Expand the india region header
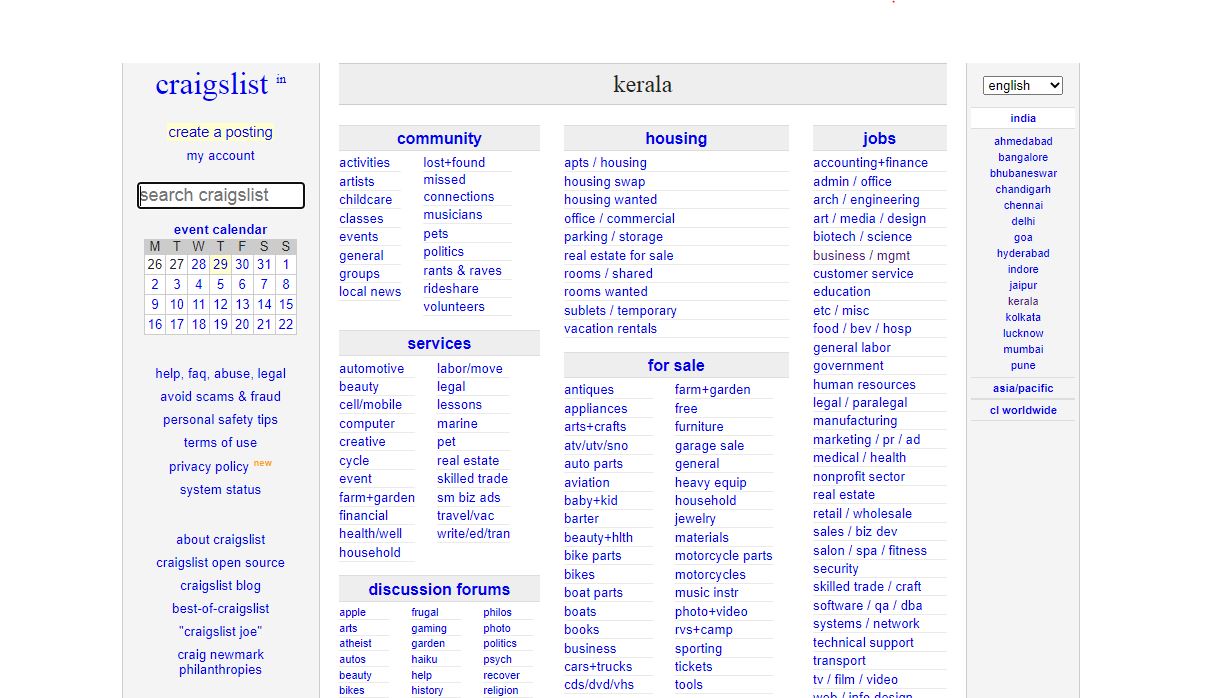The image size is (1216, 698). click(x=1023, y=118)
